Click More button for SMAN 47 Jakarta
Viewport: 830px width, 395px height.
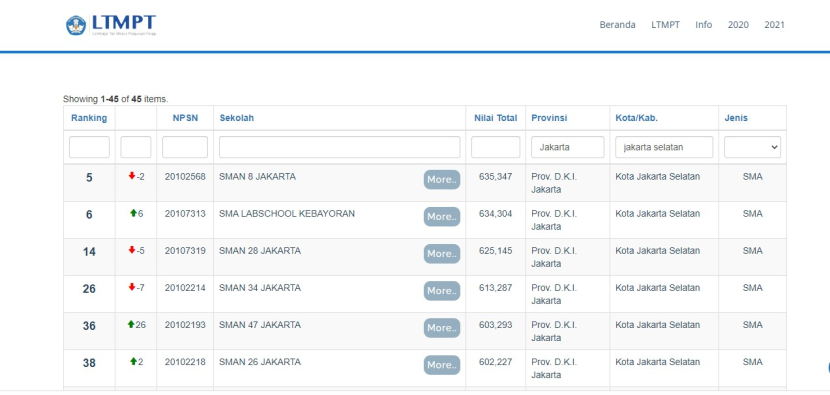[x=442, y=328]
